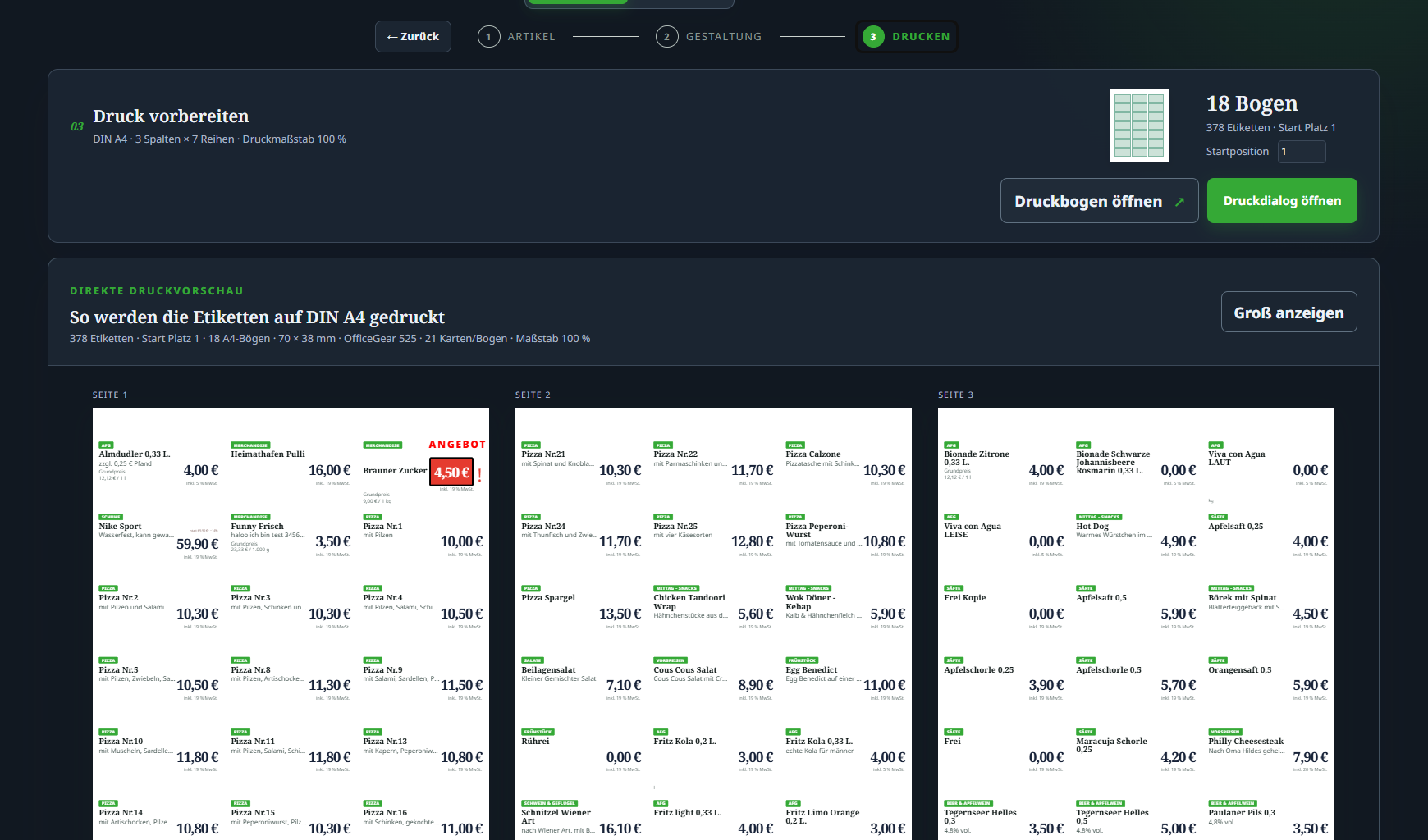Click the red 4,50 € Angebot price
This screenshot has height=840, width=1428.
[451, 472]
